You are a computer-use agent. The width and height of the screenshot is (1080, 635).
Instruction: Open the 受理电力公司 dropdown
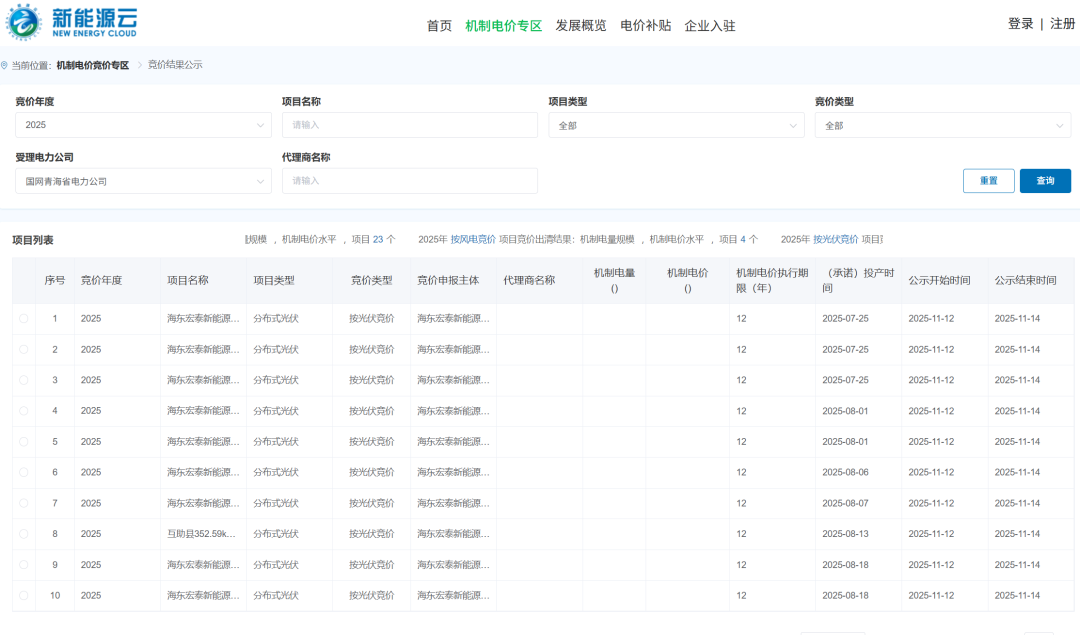point(143,181)
